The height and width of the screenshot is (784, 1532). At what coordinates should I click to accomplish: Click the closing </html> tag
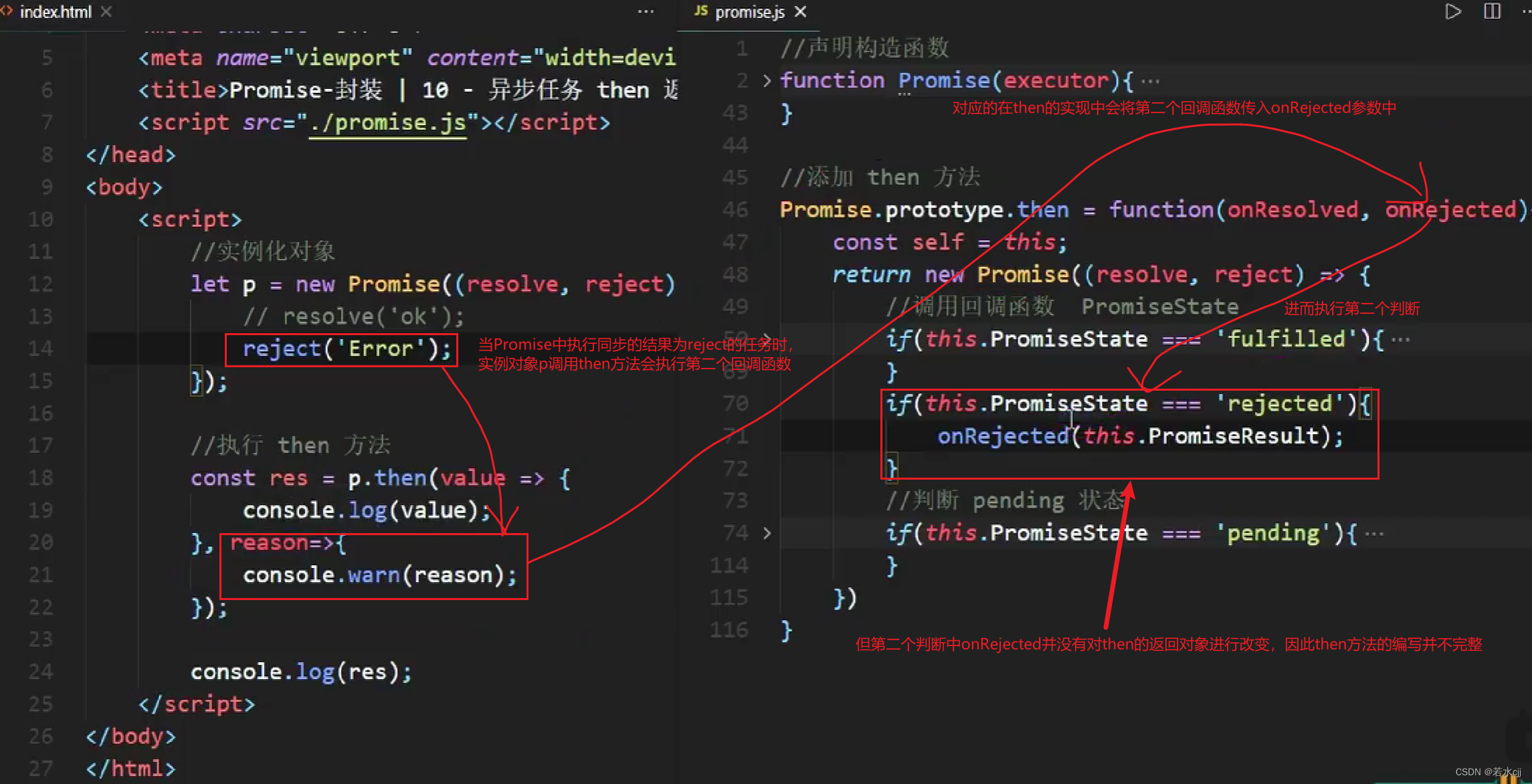pyautogui.click(x=130, y=769)
